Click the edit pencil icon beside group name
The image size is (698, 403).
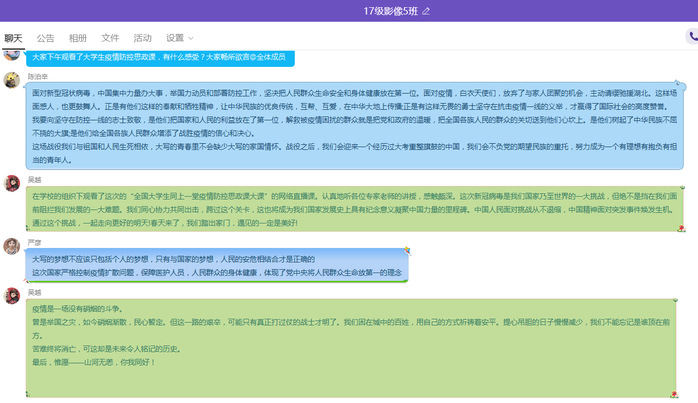(427, 11)
